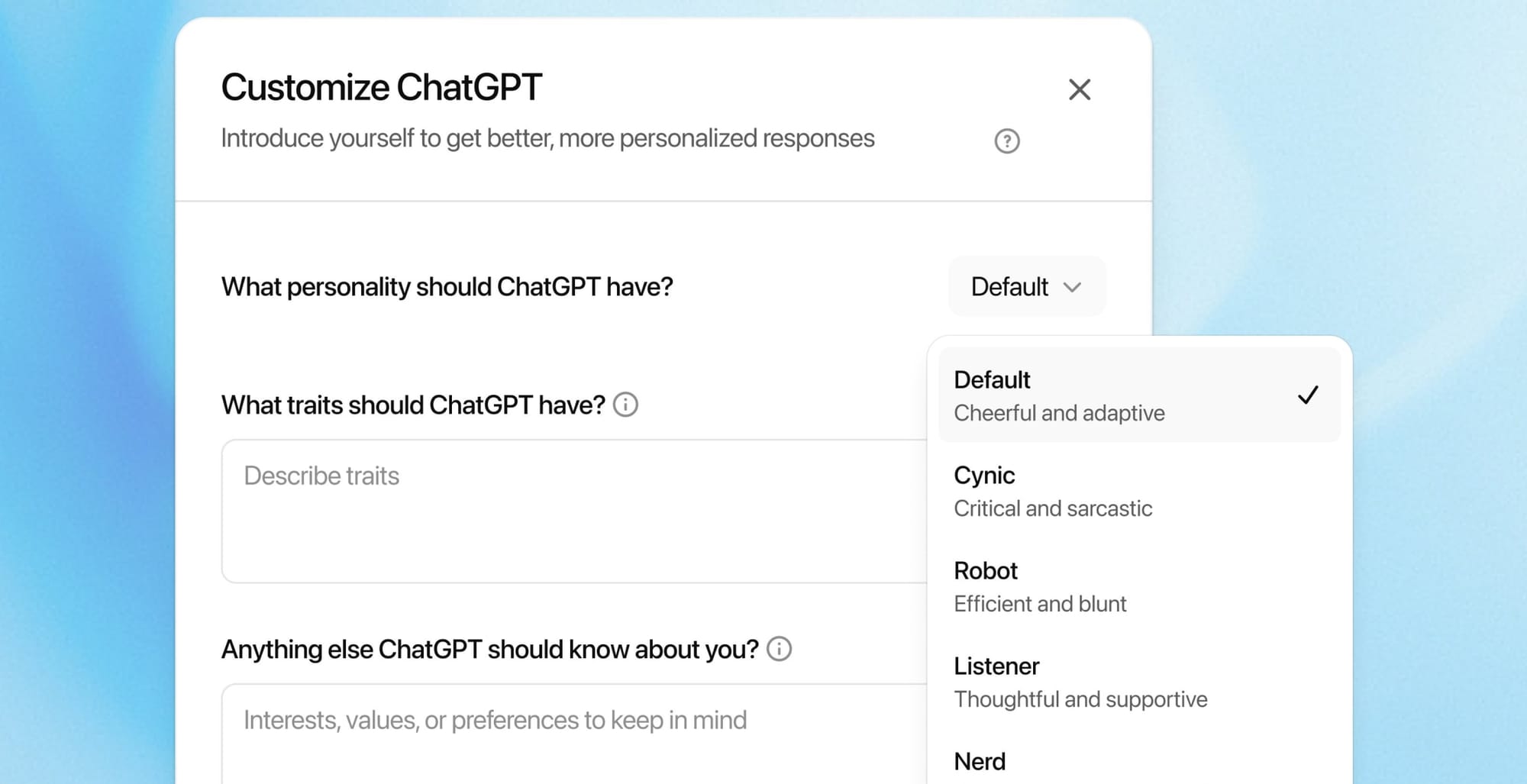Image resolution: width=1527 pixels, height=784 pixels.
Task: Click the info icon beside 'Anything else' question
Action: click(x=780, y=649)
